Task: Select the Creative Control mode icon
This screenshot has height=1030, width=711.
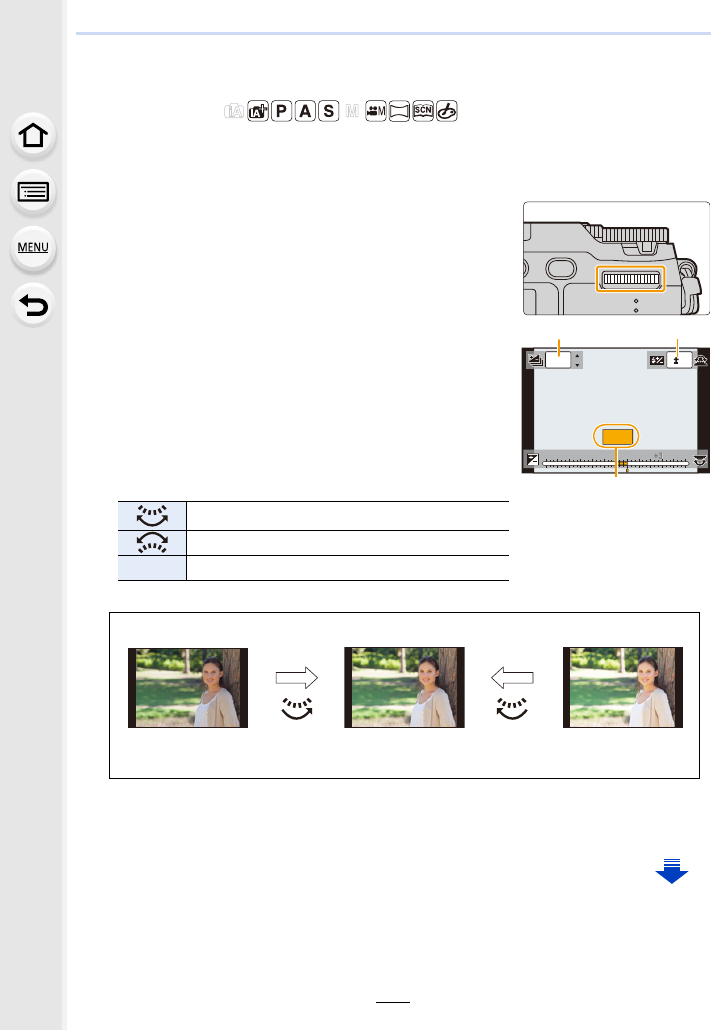Action: [447, 111]
